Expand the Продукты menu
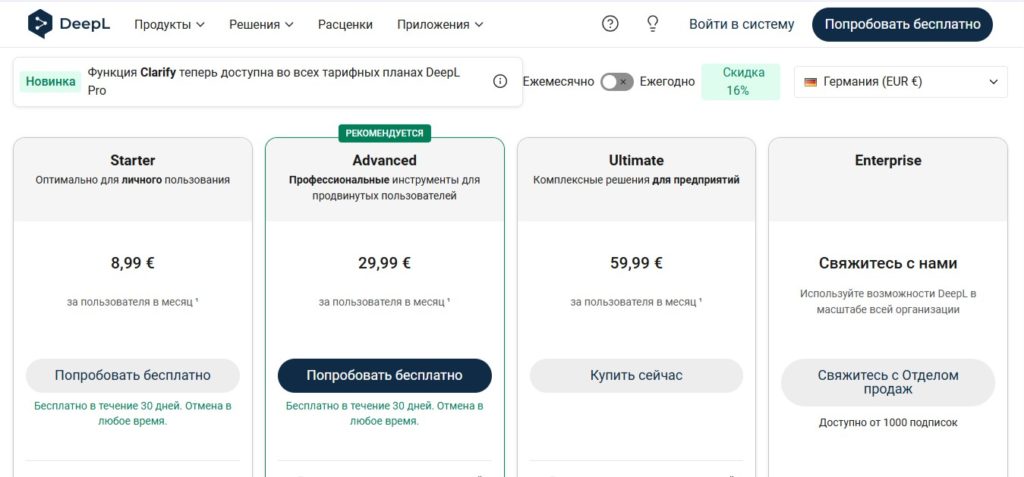This screenshot has height=477, width=1024. pos(169,25)
